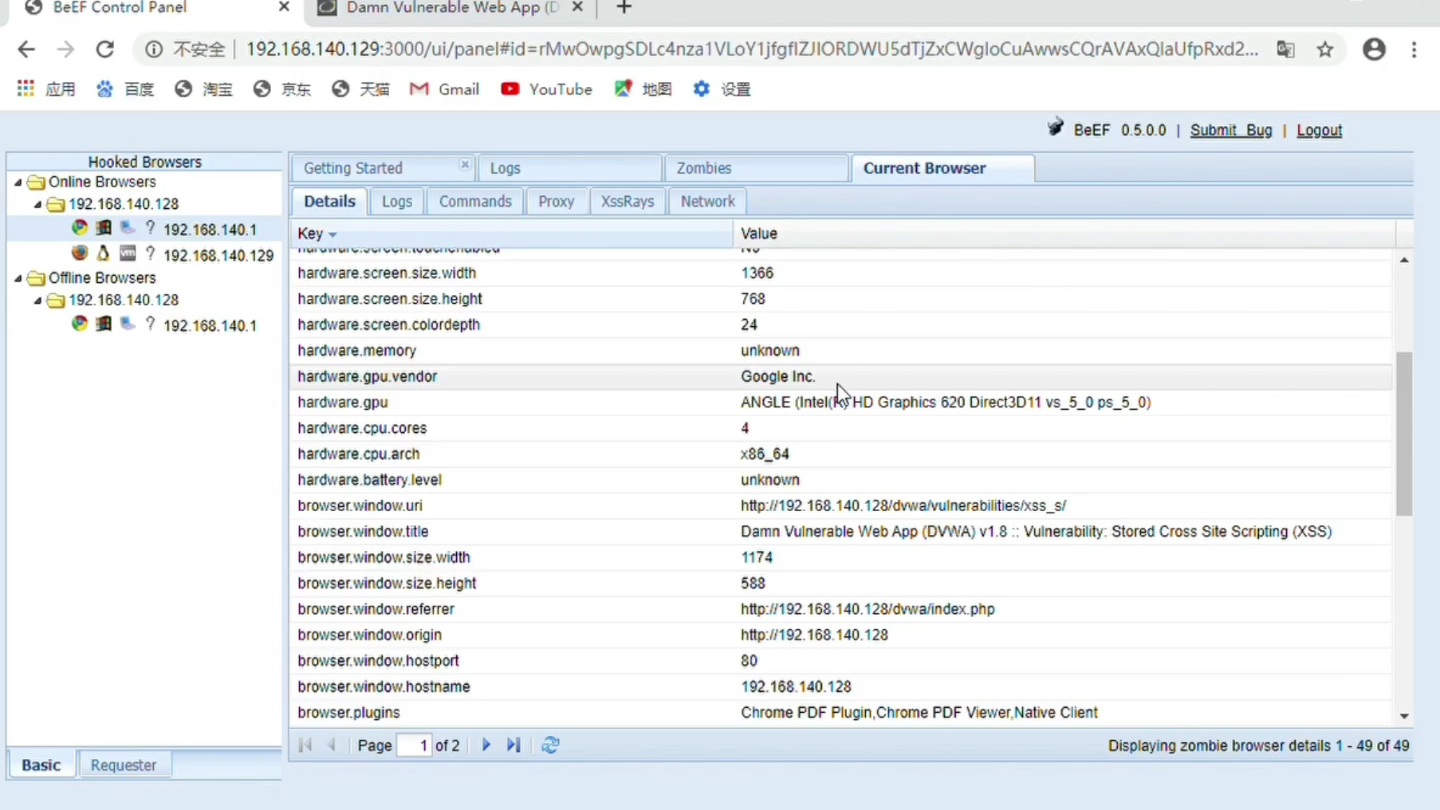Collapse the 192.168.140.128 folder under Offline Browsers
The height and width of the screenshot is (810, 1440).
point(38,300)
